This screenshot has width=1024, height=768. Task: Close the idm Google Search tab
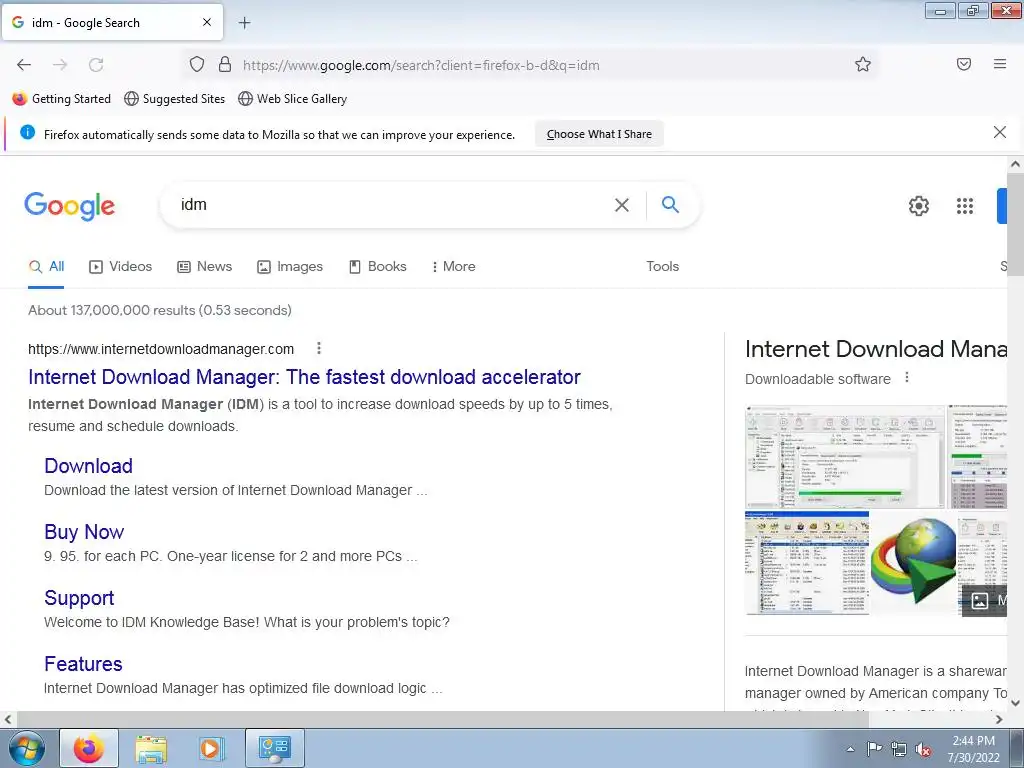point(207,22)
